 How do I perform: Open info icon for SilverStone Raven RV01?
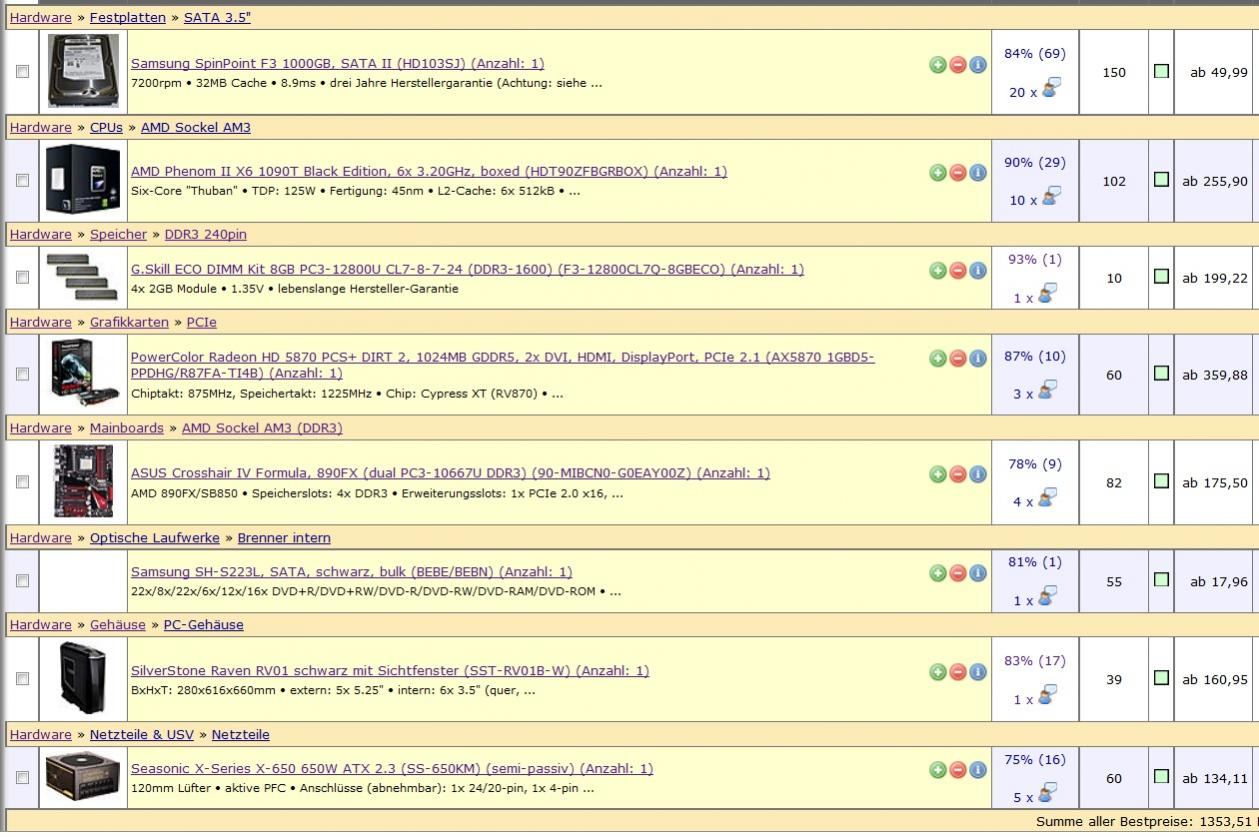(x=978, y=672)
